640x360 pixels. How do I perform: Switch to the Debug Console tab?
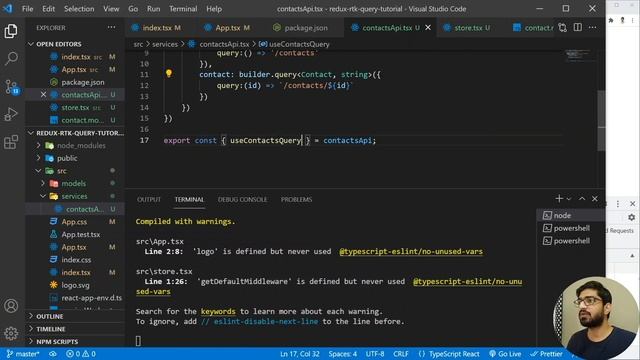tap(242, 200)
